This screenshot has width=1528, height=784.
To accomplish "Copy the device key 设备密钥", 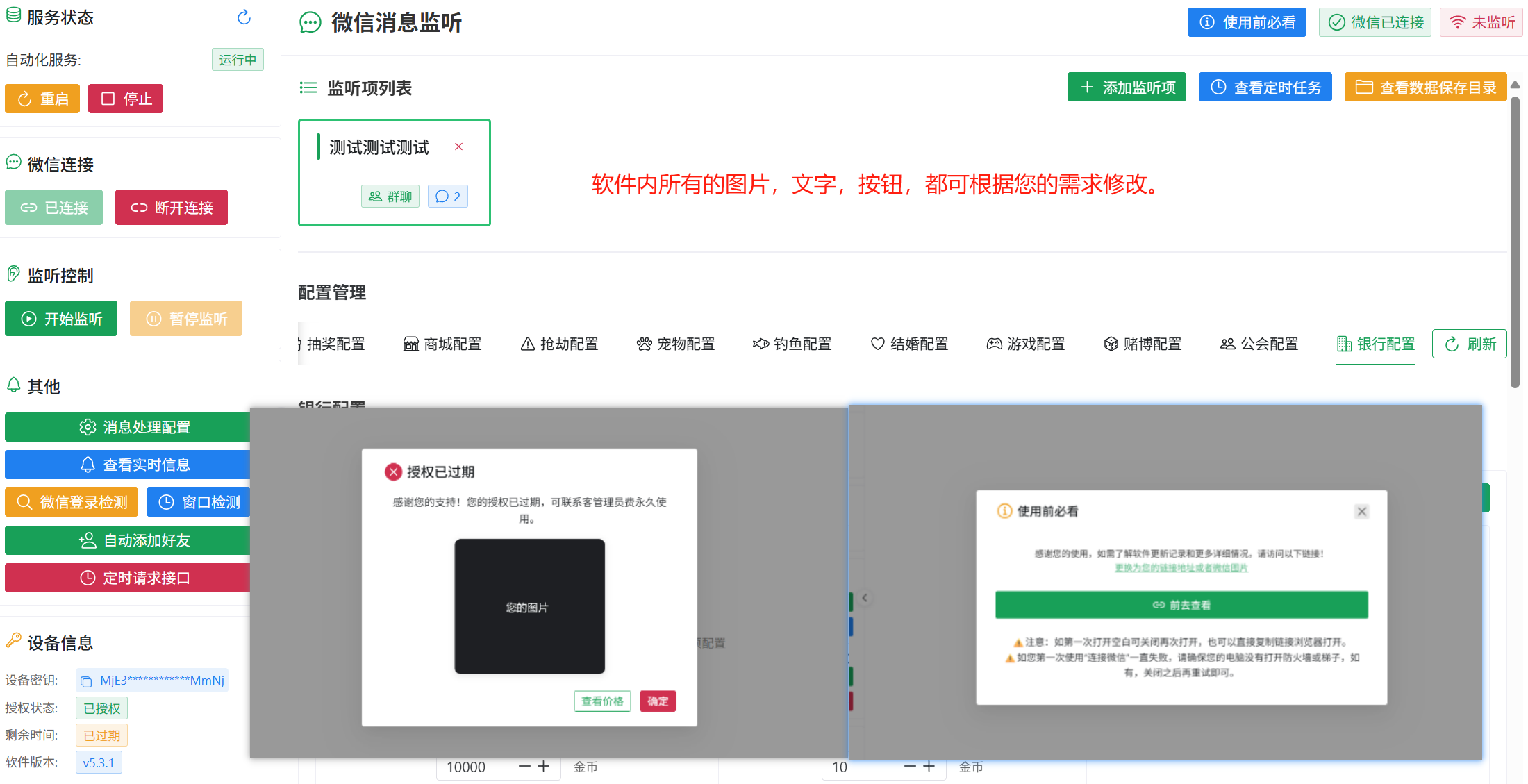I will [86, 681].
